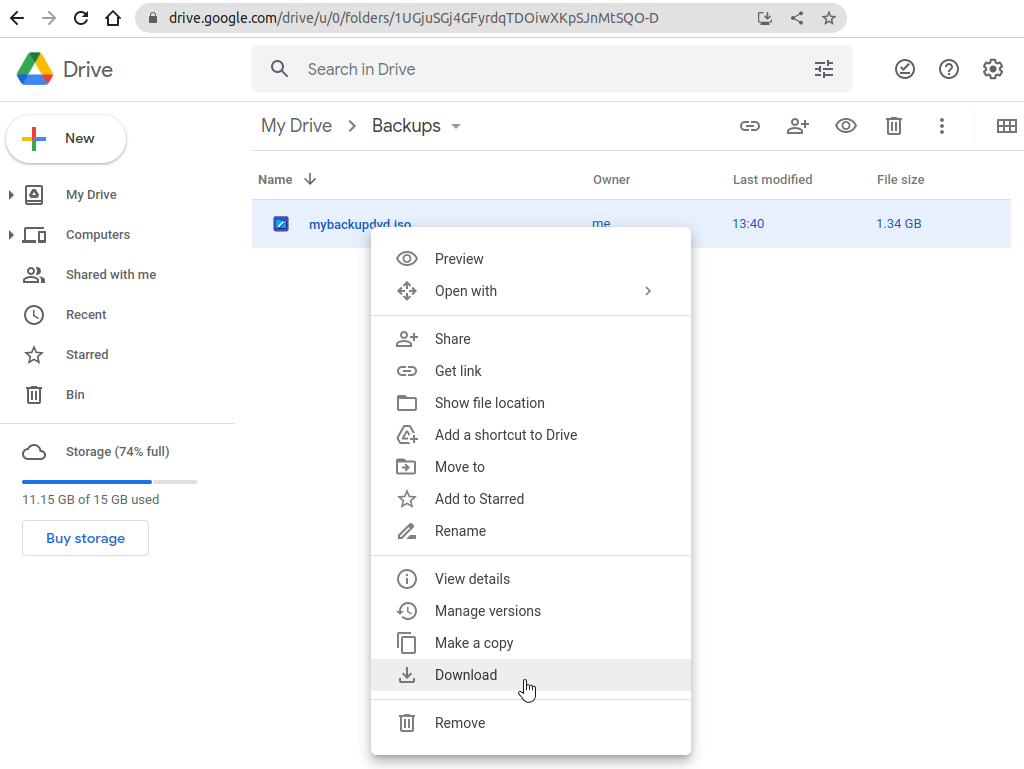
Task: Choose Download from the context menu
Action: tap(466, 675)
